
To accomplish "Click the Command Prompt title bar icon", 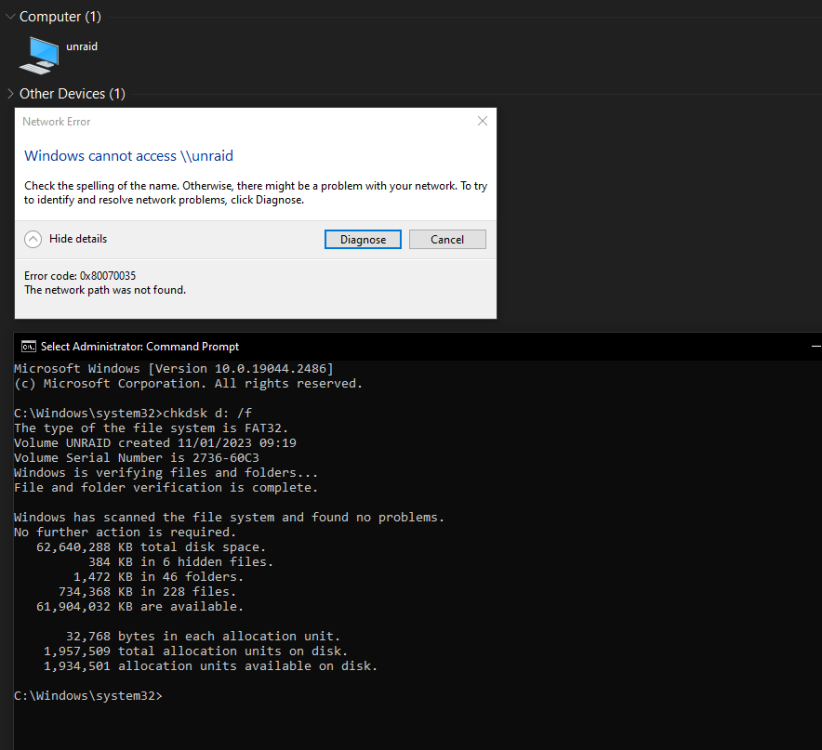I will [x=28, y=346].
